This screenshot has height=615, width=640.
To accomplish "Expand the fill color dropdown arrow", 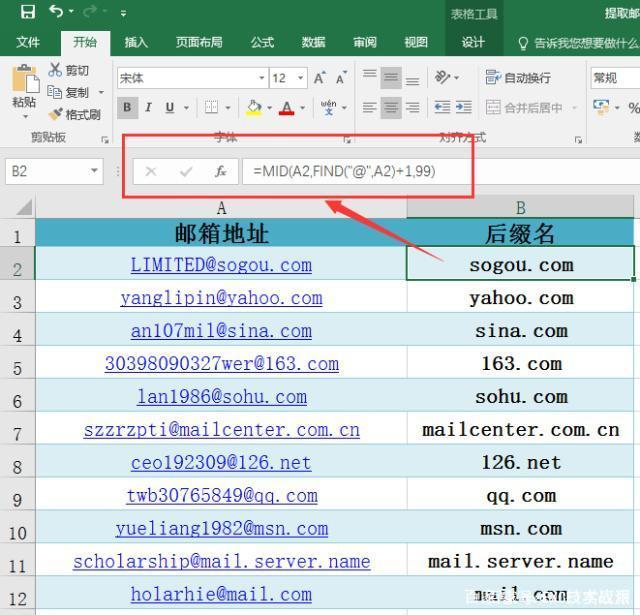I will click(269, 108).
